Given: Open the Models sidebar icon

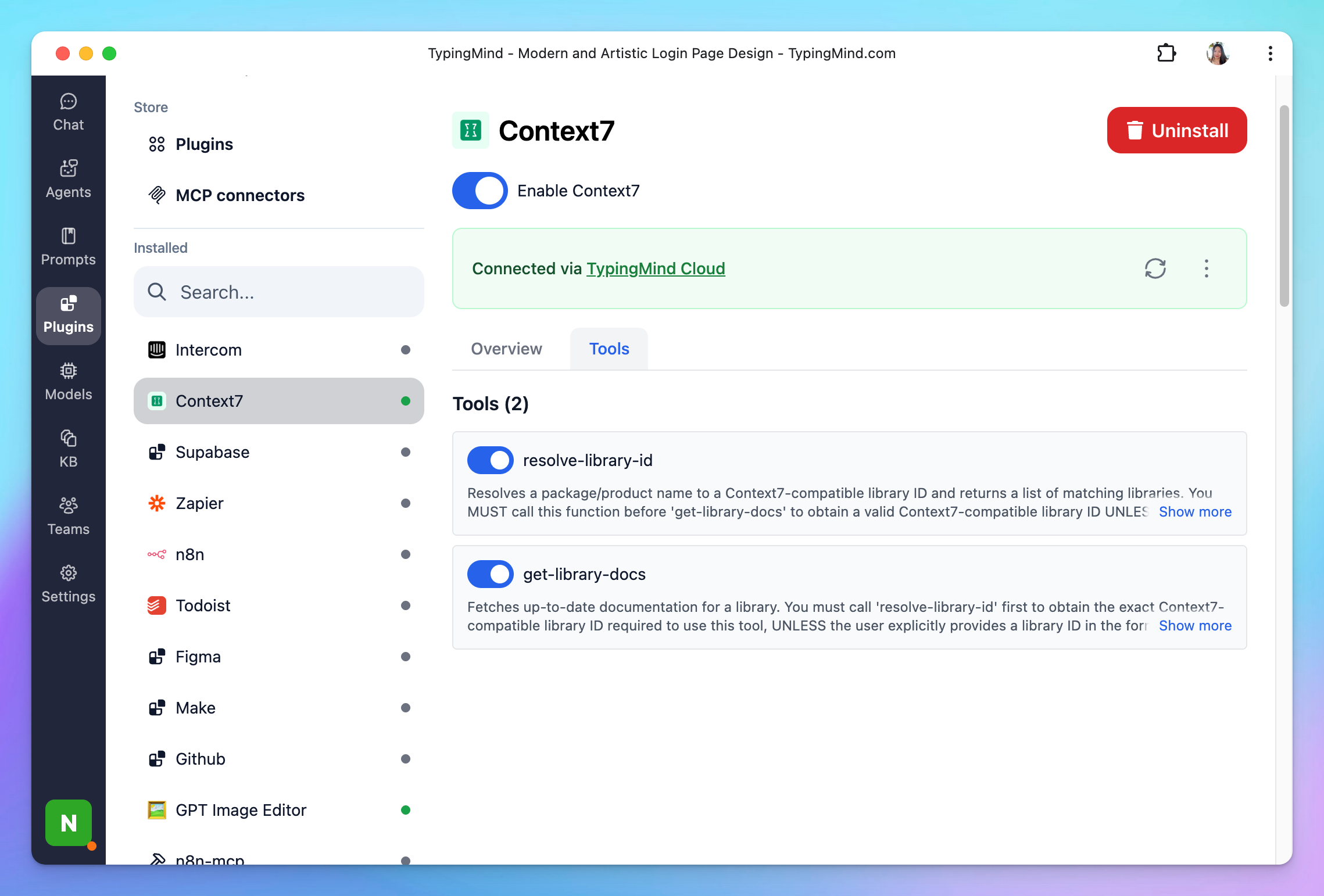Looking at the screenshot, I should [69, 382].
